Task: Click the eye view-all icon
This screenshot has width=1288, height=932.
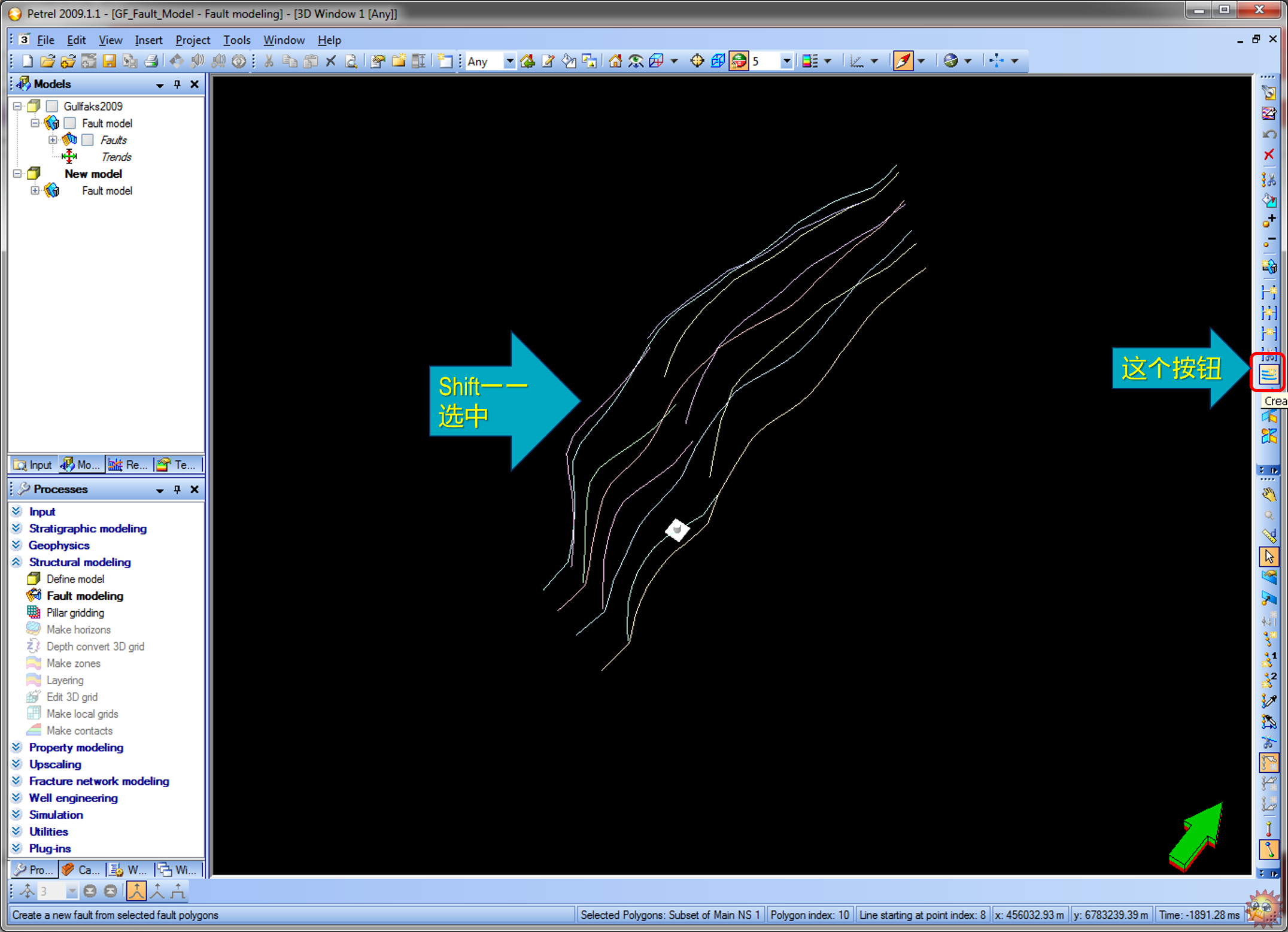Action: [x=636, y=61]
